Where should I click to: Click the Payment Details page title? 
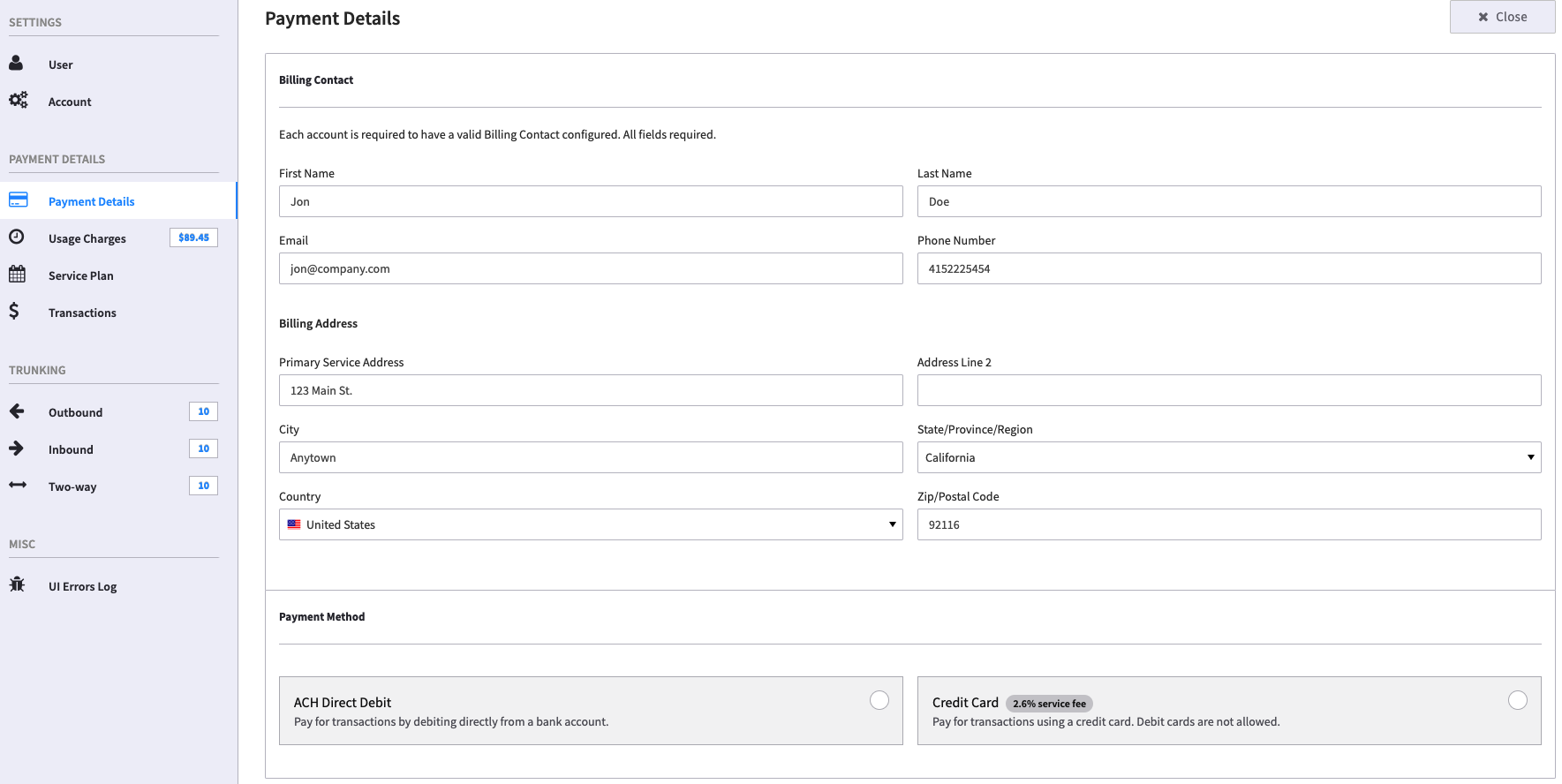pyautogui.click(x=332, y=19)
